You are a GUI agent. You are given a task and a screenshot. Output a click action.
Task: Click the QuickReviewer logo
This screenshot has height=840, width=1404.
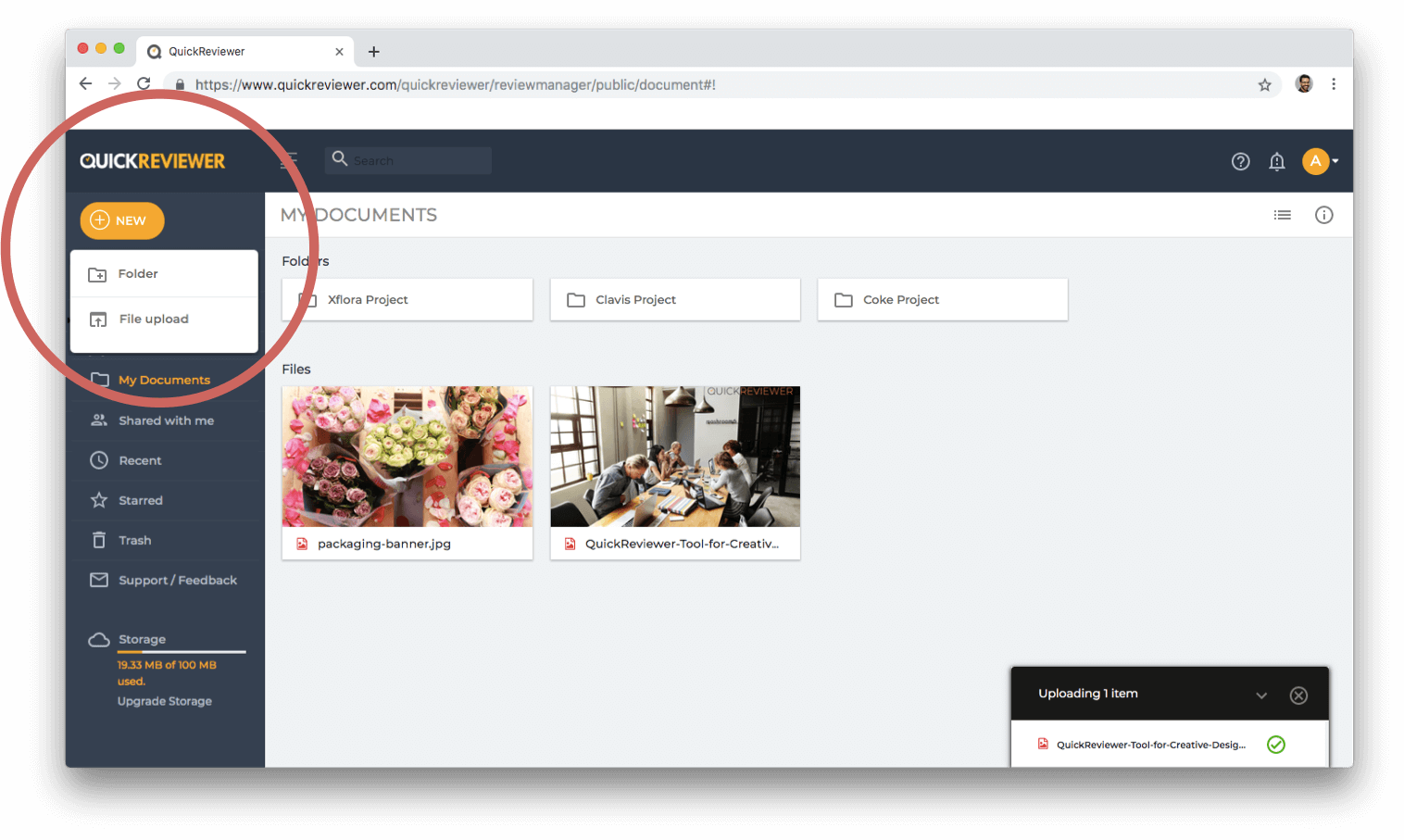153,161
